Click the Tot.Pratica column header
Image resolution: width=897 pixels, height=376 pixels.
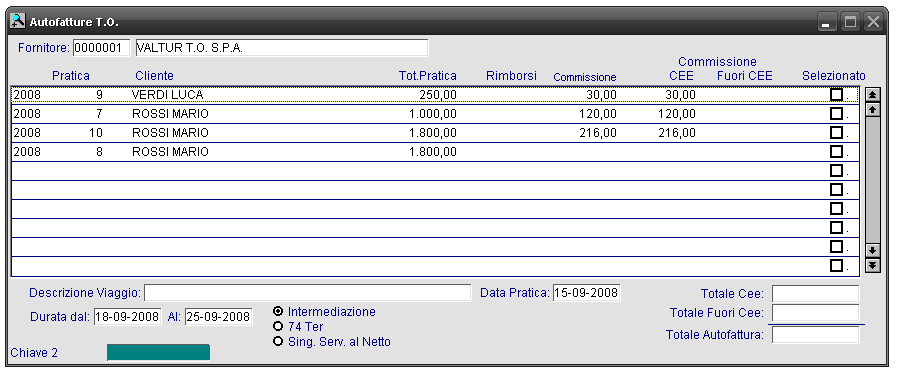pyautogui.click(x=428, y=76)
